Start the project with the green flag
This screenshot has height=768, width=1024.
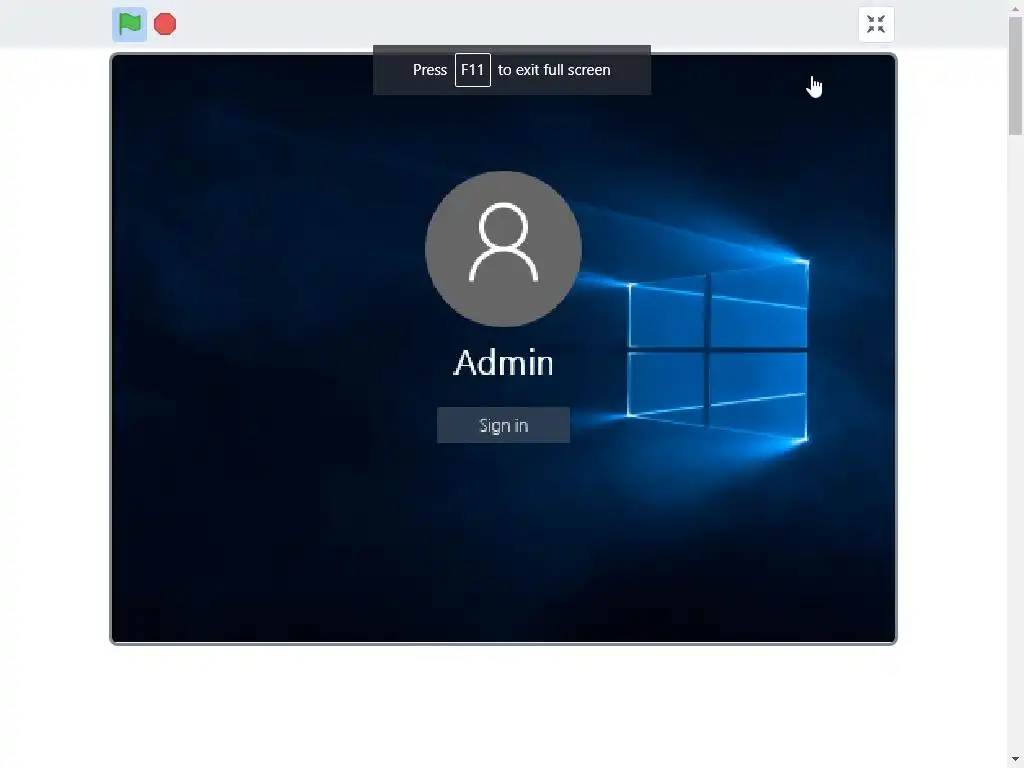click(x=129, y=24)
